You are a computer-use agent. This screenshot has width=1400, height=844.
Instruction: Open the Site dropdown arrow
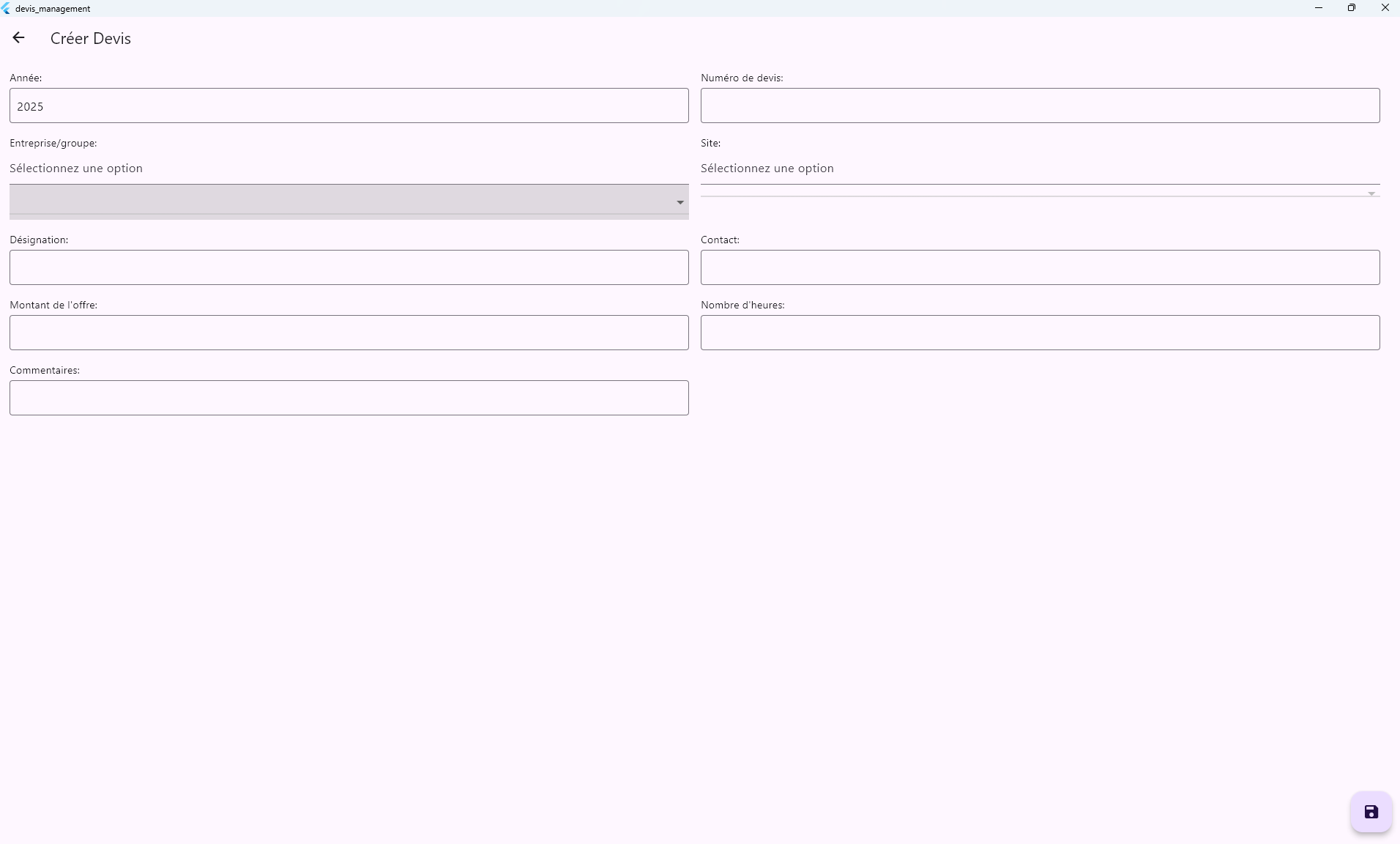[1371, 193]
